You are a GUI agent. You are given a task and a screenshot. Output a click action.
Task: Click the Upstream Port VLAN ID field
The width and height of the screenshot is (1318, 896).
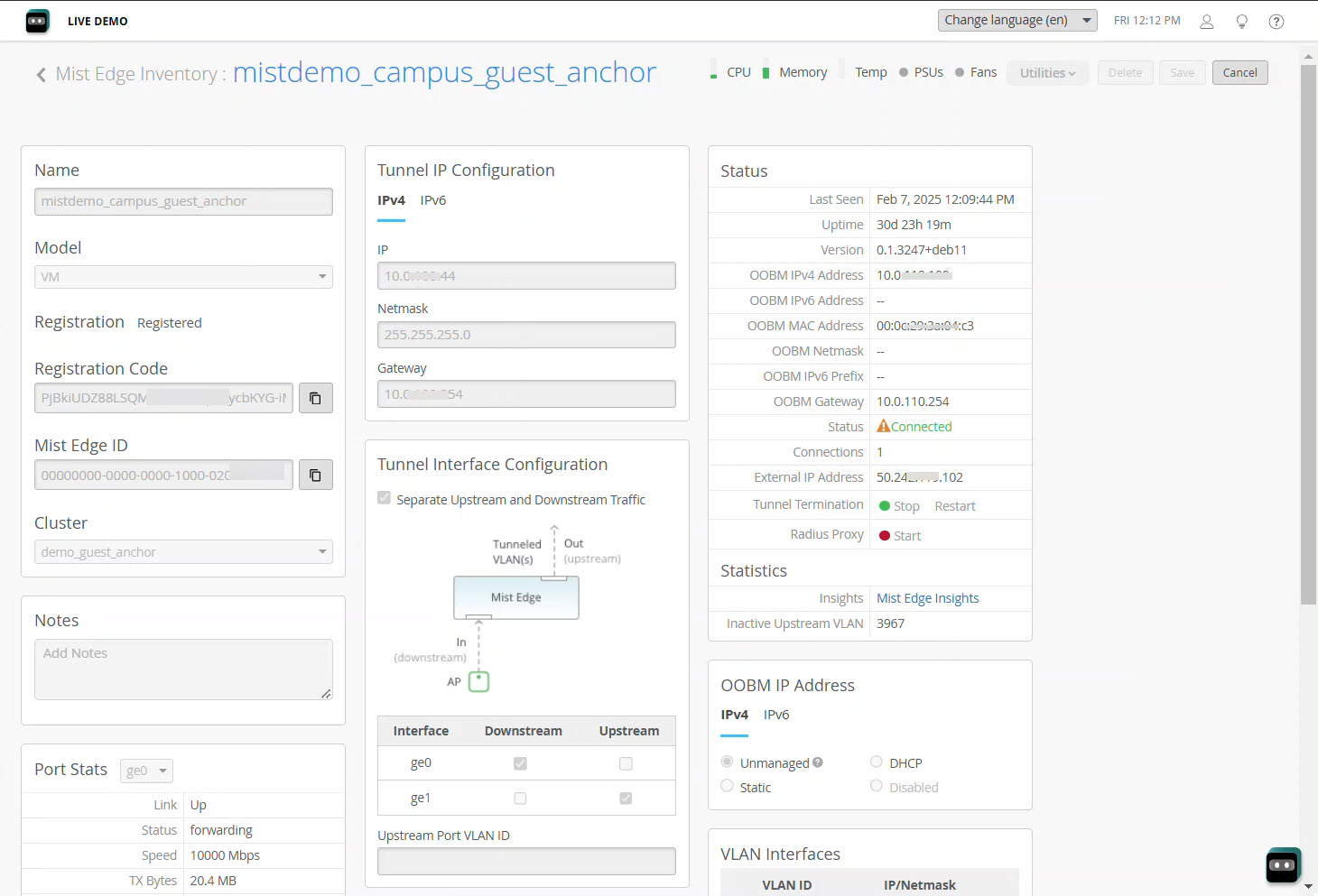coord(526,861)
